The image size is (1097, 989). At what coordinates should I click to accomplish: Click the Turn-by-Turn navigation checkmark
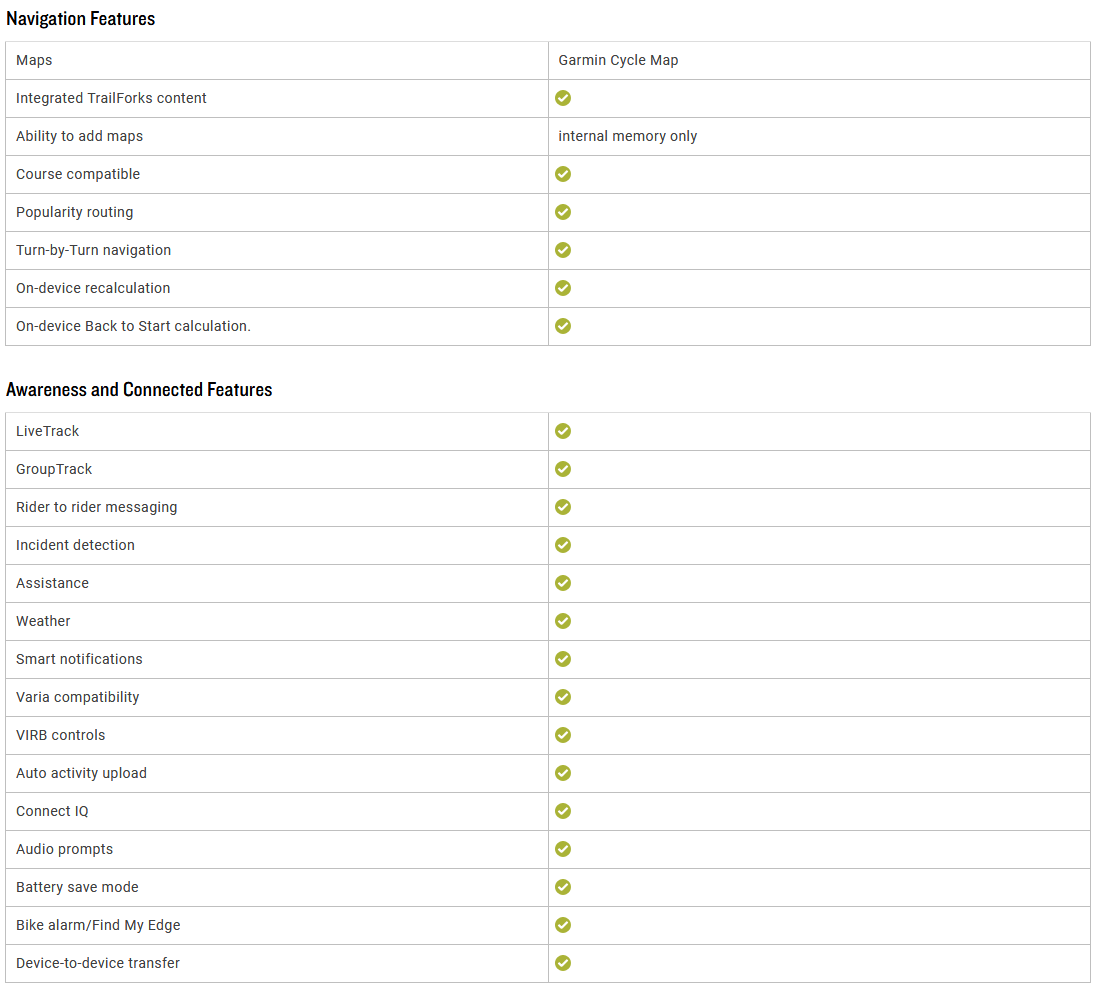562,250
